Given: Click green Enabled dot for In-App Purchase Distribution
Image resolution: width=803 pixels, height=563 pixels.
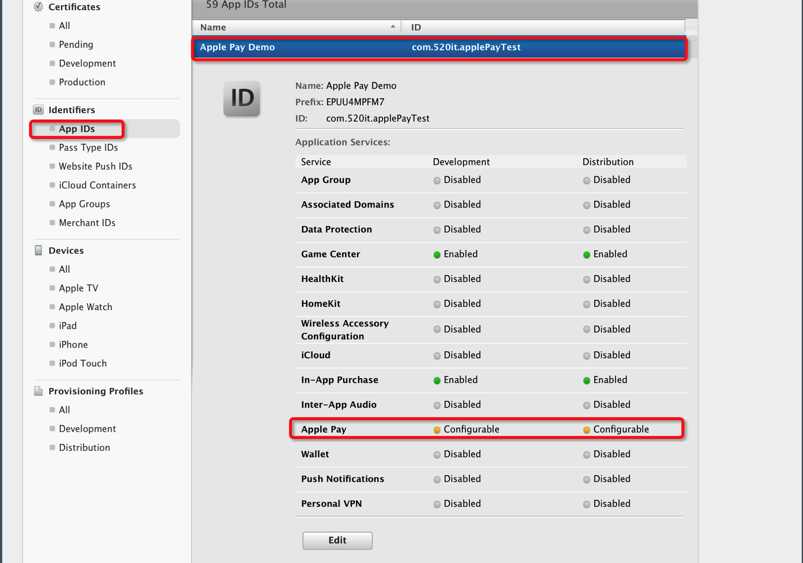Looking at the screenshot, I should click(x=586, y=381).
